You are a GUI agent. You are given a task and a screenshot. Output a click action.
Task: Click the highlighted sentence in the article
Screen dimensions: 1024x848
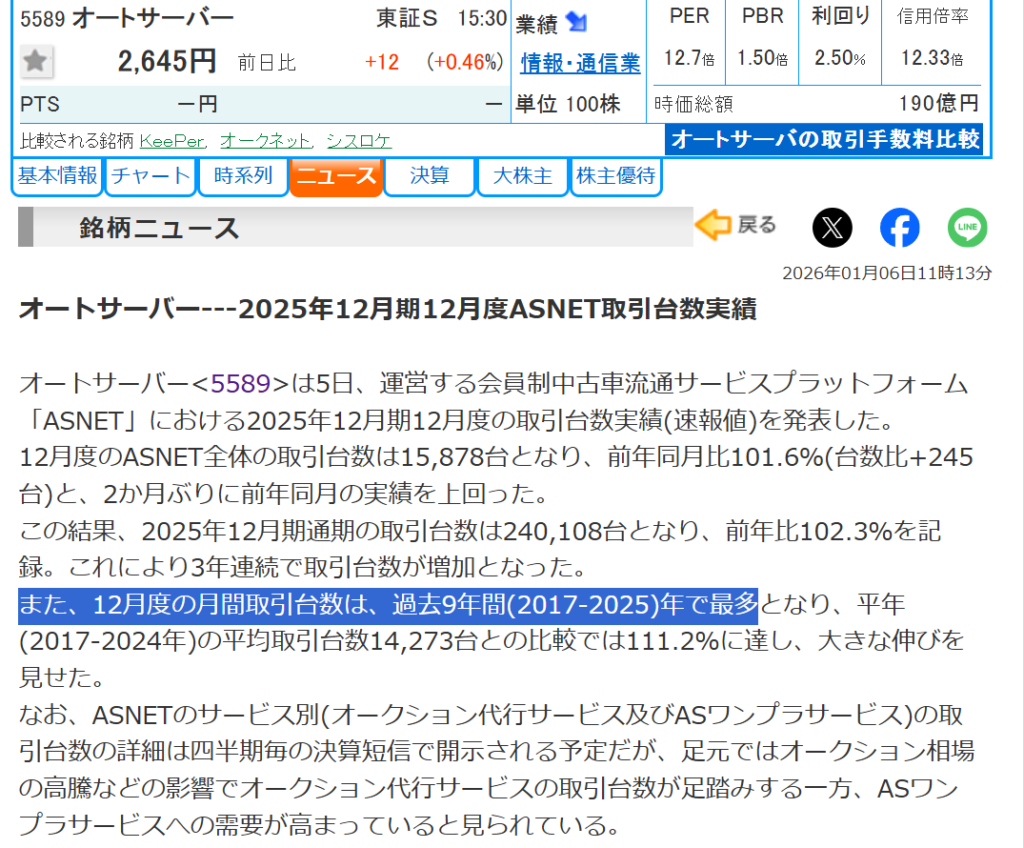tap(388, 604)
